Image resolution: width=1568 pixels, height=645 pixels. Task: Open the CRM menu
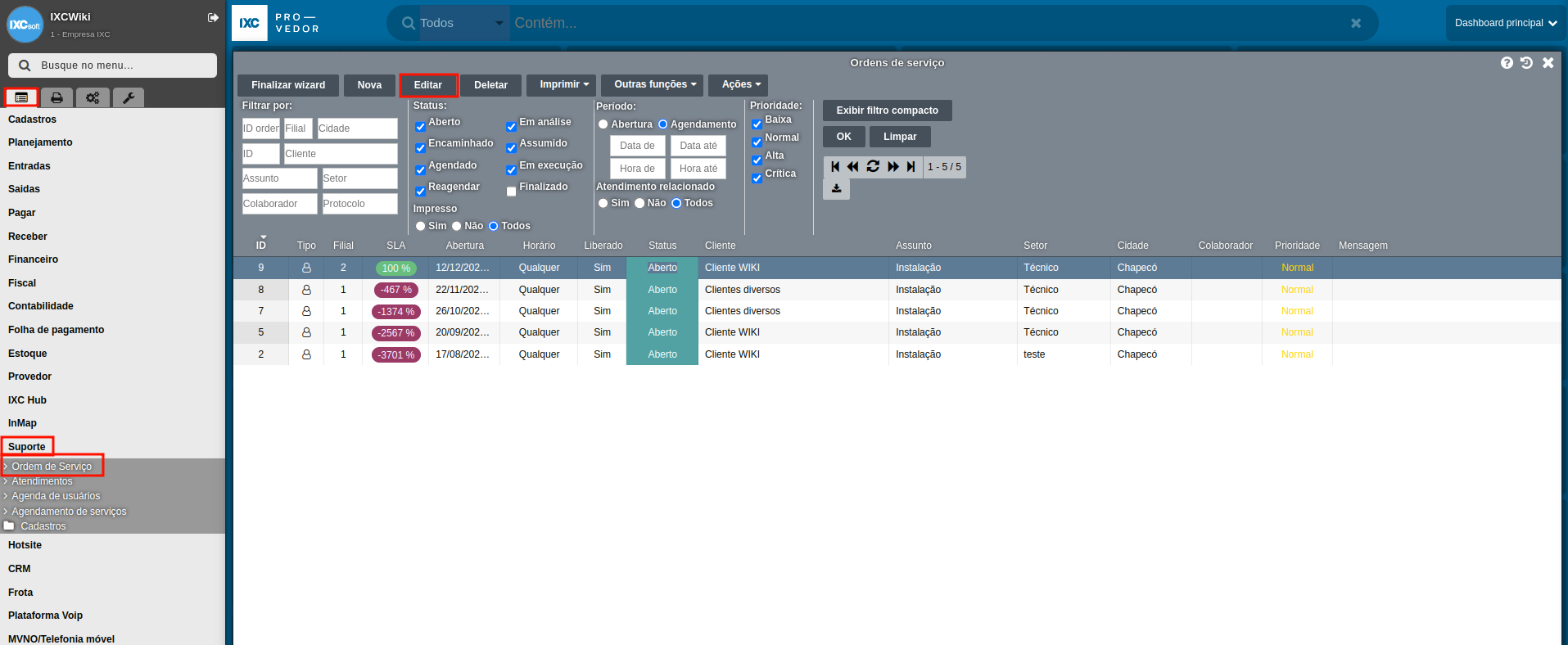(19, 569)
